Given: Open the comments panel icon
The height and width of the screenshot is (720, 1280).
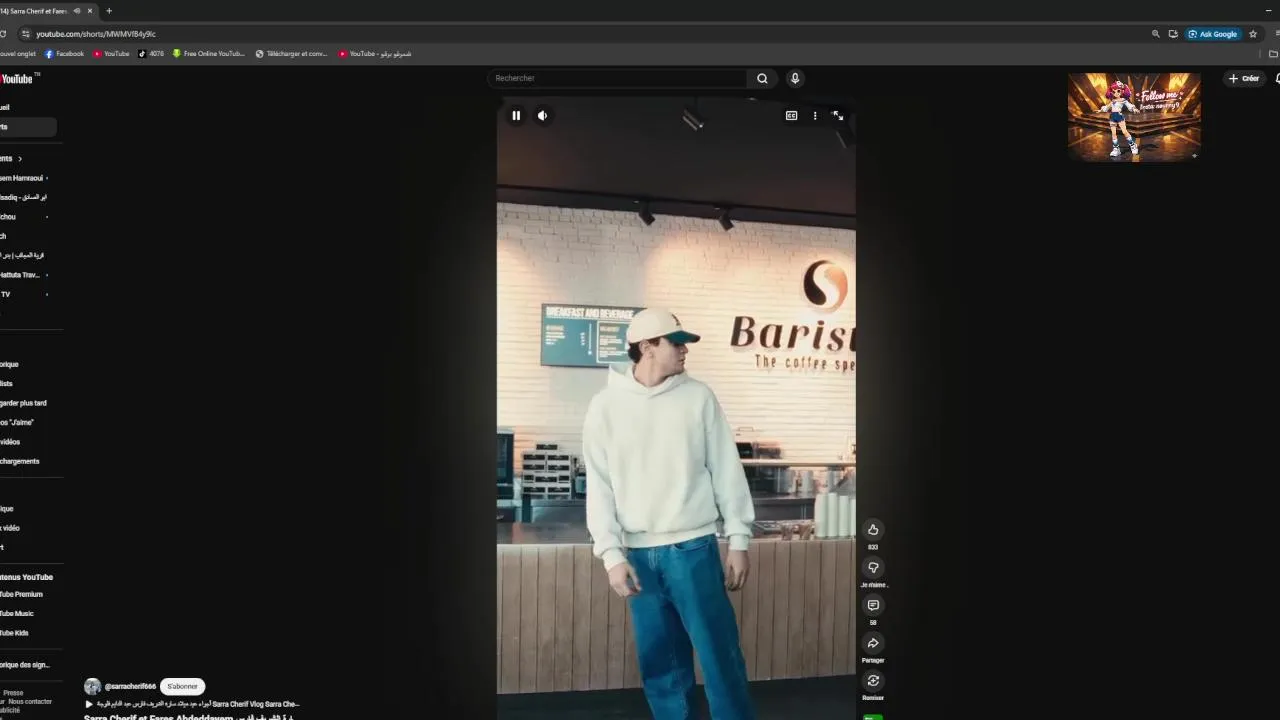Looking at the screenshot, I should (x=873, y=606).
